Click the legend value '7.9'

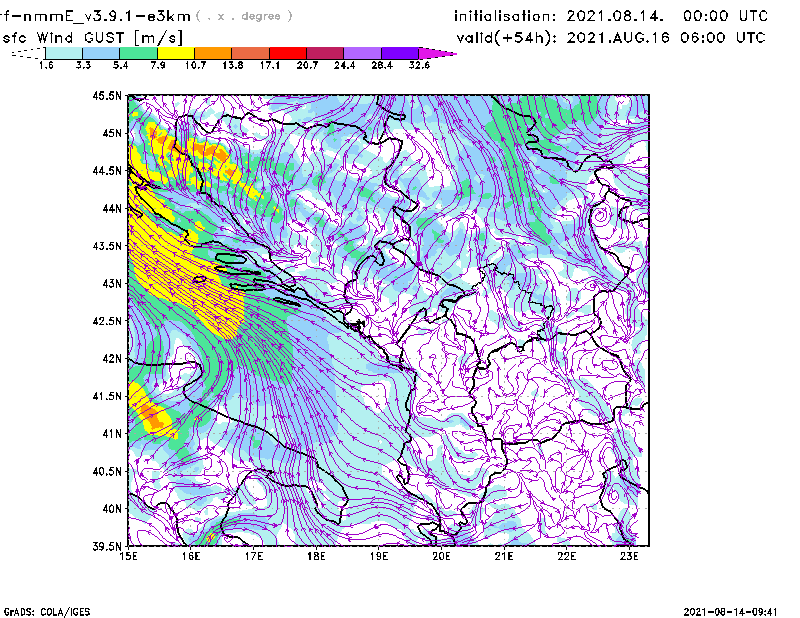[x=158, y=65]
